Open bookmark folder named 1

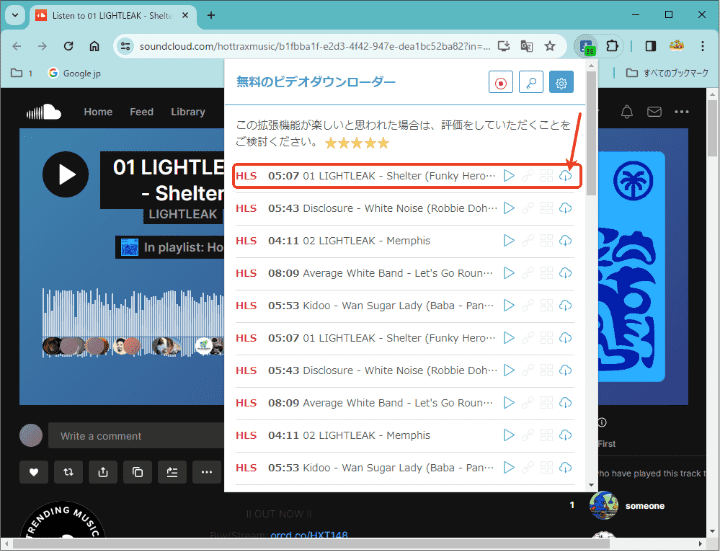tap(22, 73)
